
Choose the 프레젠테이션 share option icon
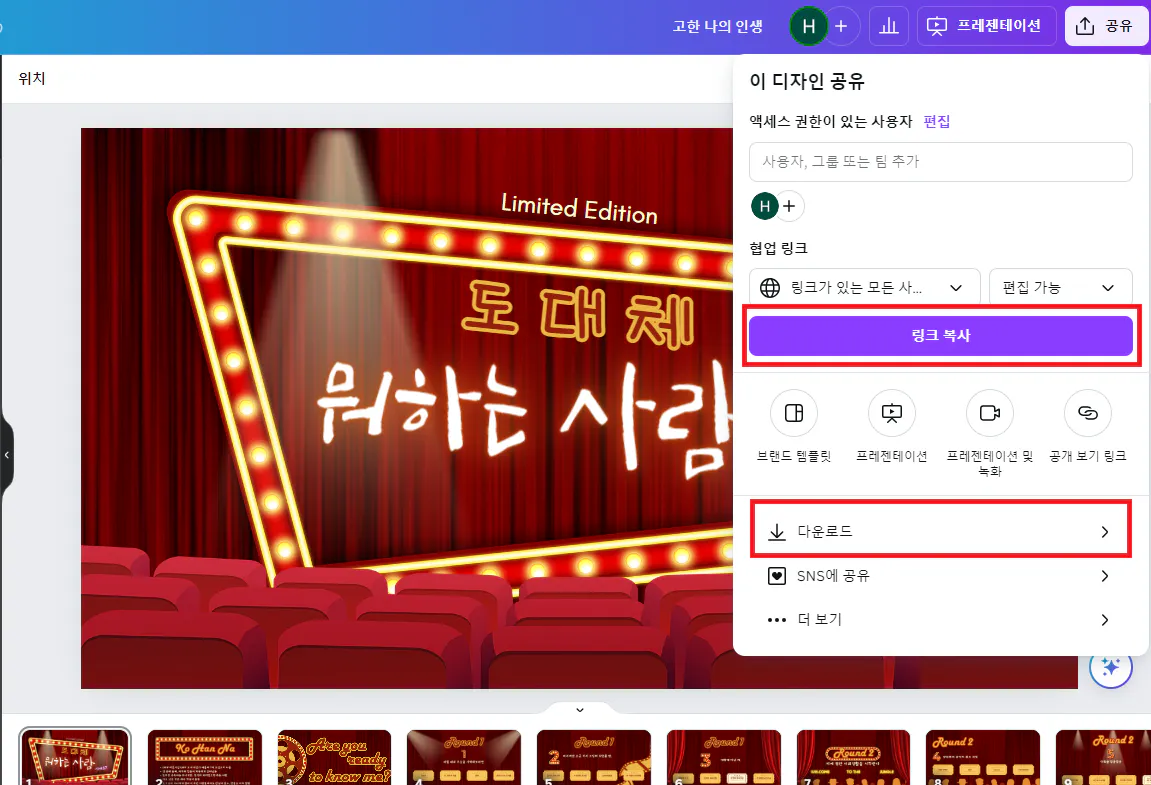tap(892, 413)
